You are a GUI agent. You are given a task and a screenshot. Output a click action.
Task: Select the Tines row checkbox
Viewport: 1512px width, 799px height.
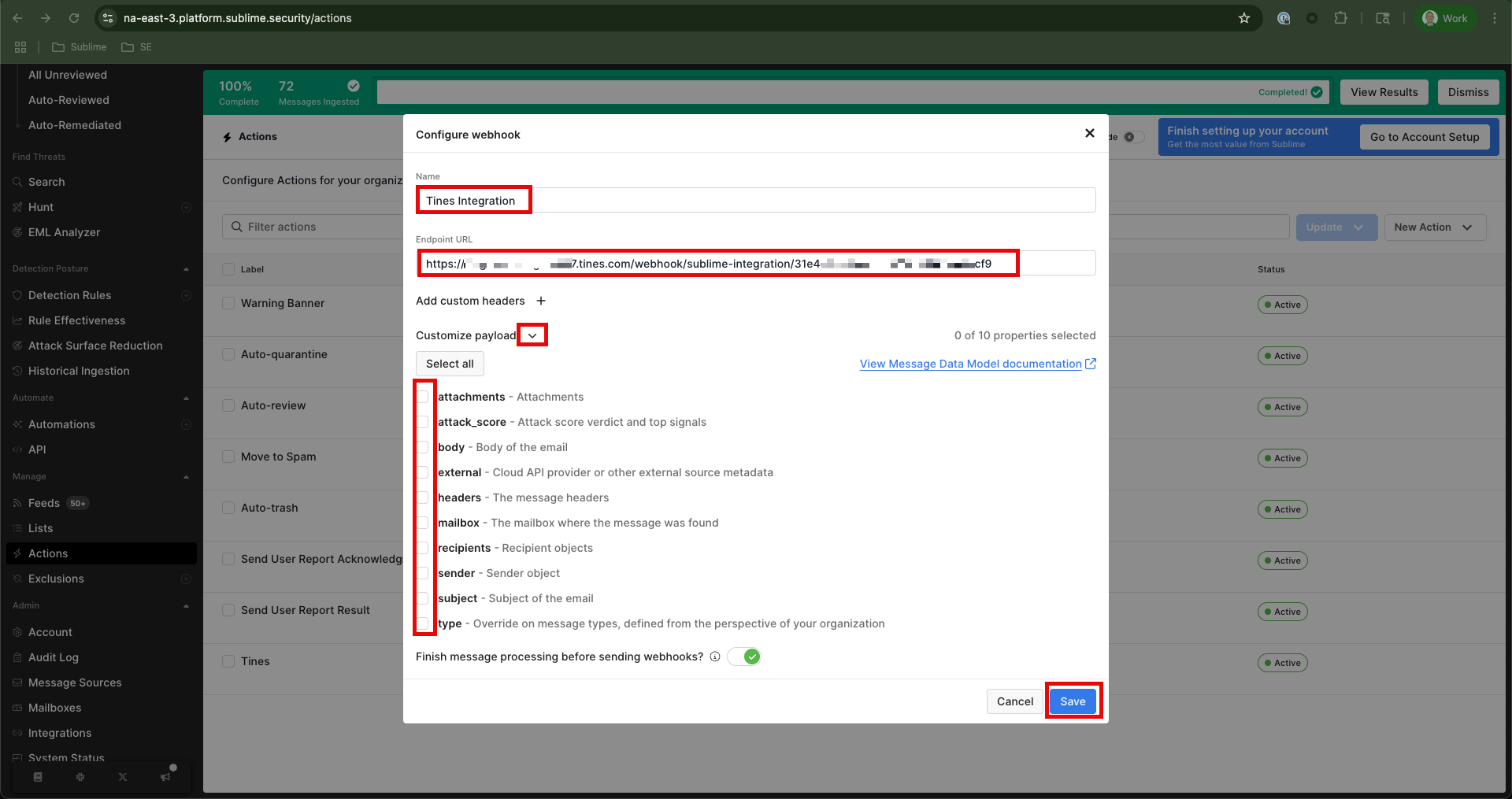228,661
